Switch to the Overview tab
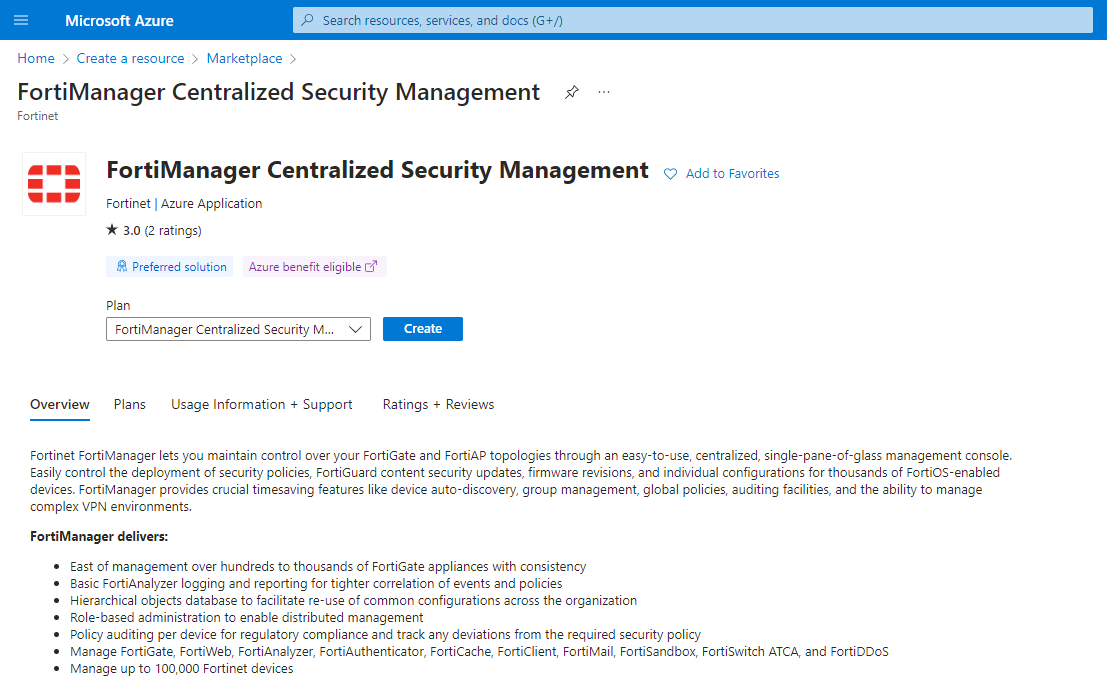This screenshot has width=1107, height=685. point(60,405)
